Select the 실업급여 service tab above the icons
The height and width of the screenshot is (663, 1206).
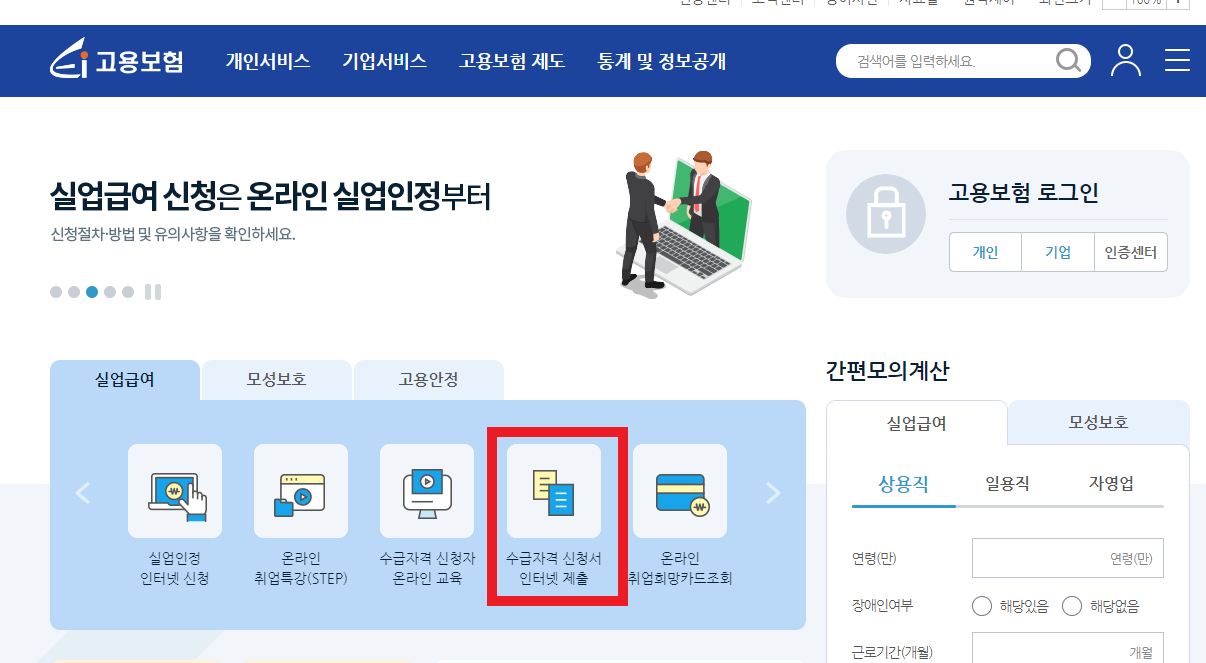pos(125,380)
